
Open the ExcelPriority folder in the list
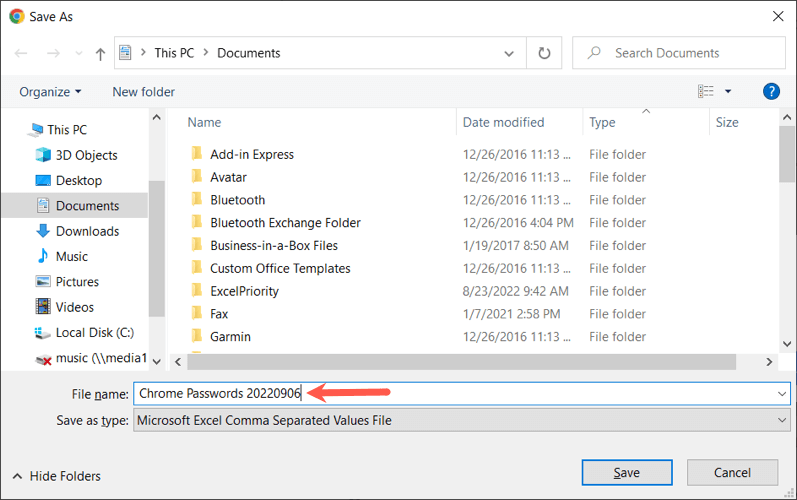click(244, 291)
